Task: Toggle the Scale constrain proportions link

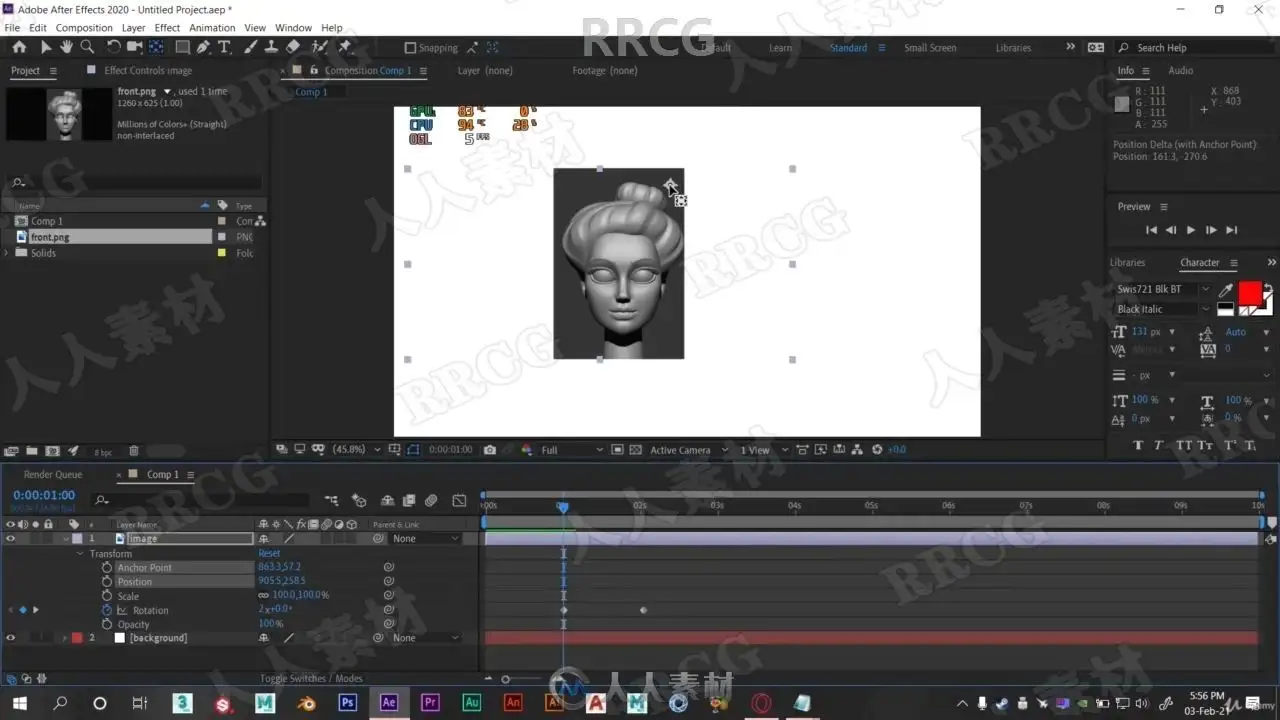Action: (x=264, y=596)
